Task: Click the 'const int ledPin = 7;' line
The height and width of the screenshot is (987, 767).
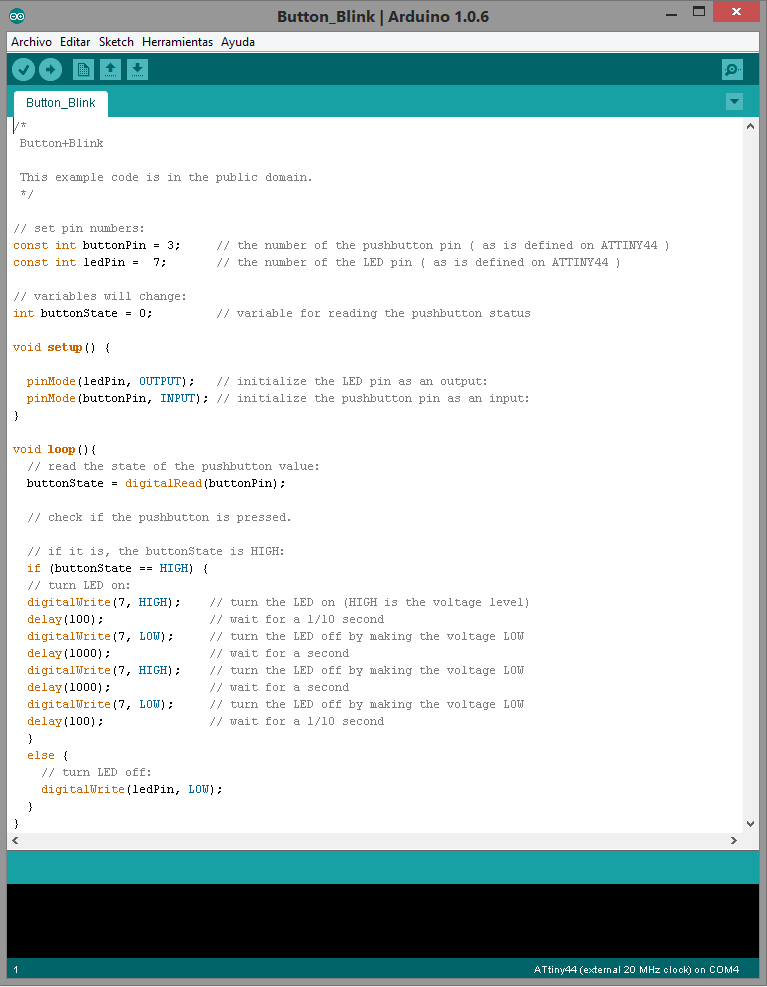Action: point(90,262)
